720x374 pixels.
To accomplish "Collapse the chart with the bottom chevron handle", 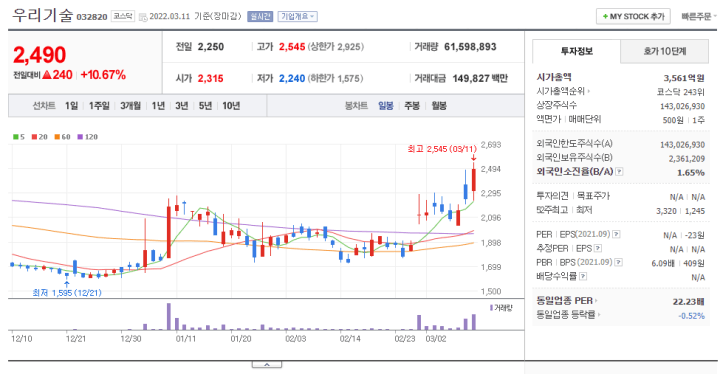I will coord(267,364).
